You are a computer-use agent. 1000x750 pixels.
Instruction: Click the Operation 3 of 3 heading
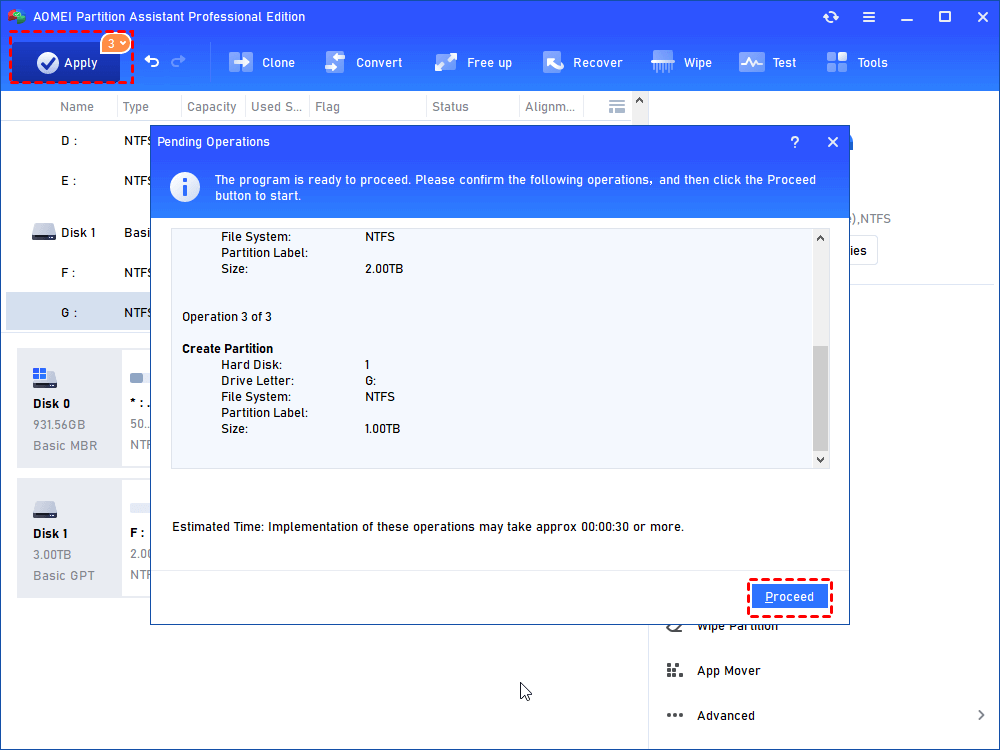226,317
